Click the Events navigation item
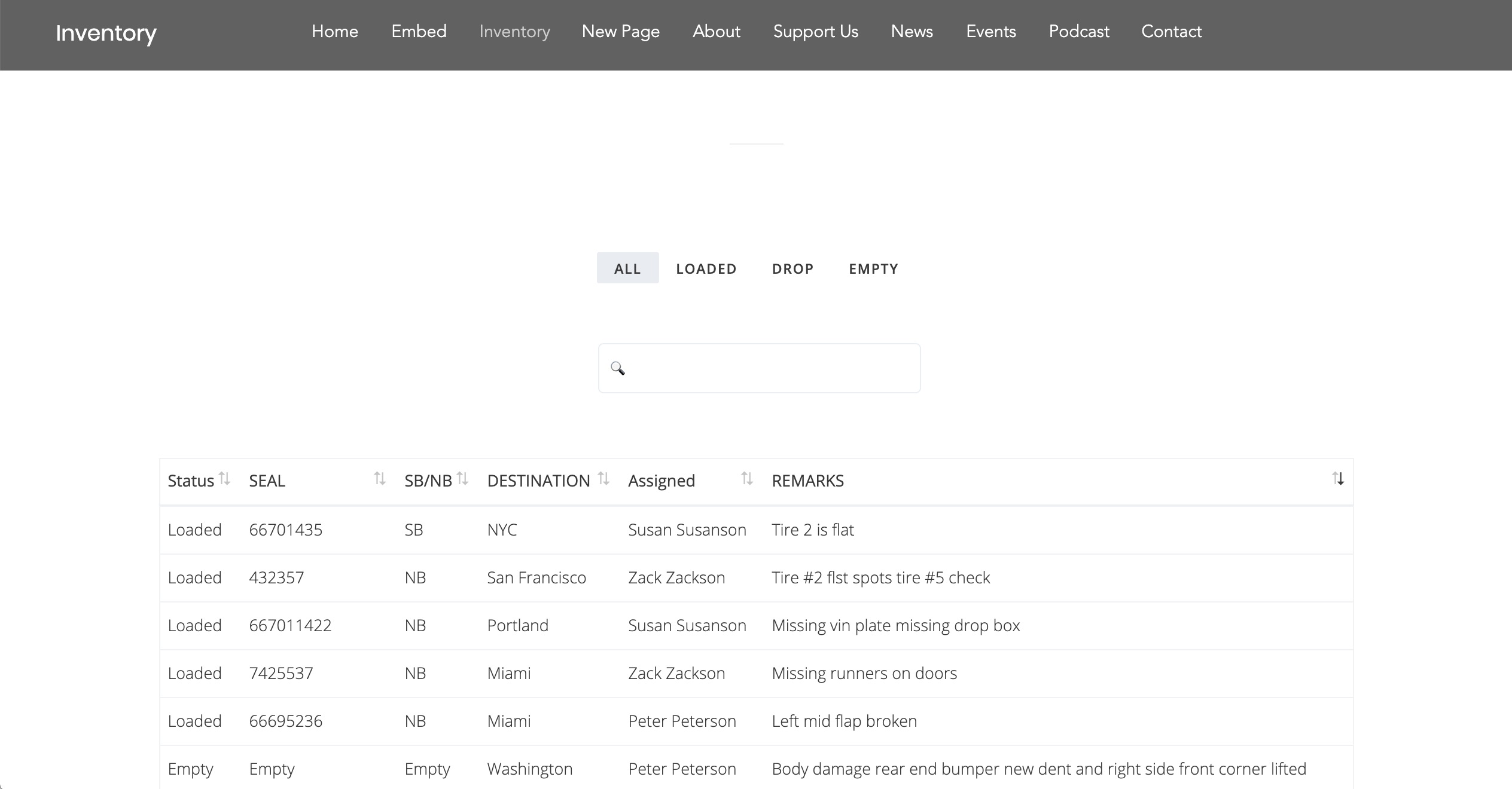The height and width of the screenshot is (789, 1512). (990, 32)
